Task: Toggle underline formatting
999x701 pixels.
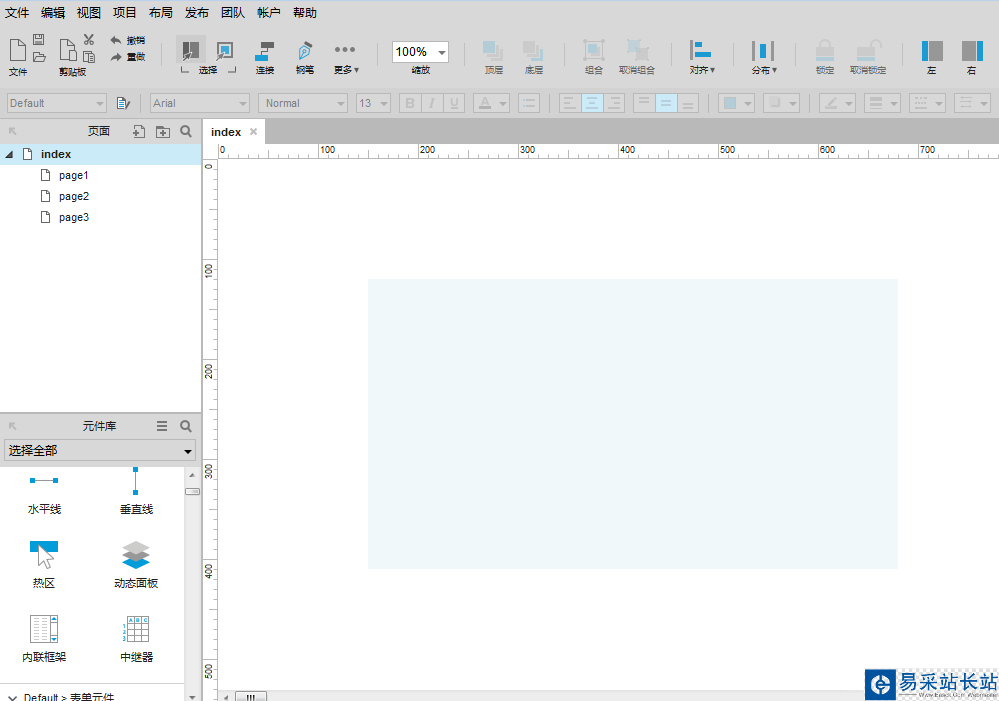Action: pyautogui.click(x=454, y=103)
